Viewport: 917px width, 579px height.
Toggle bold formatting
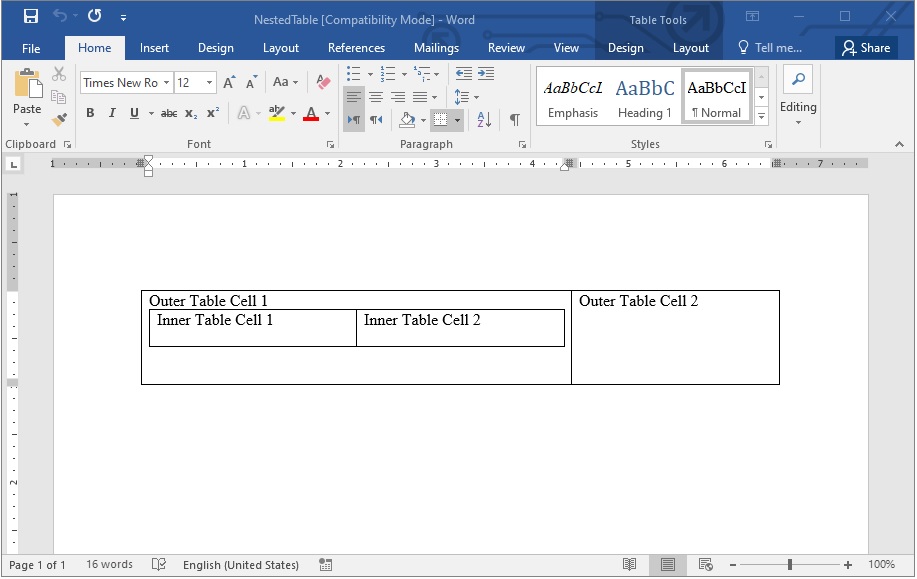[x=91, y=113]
